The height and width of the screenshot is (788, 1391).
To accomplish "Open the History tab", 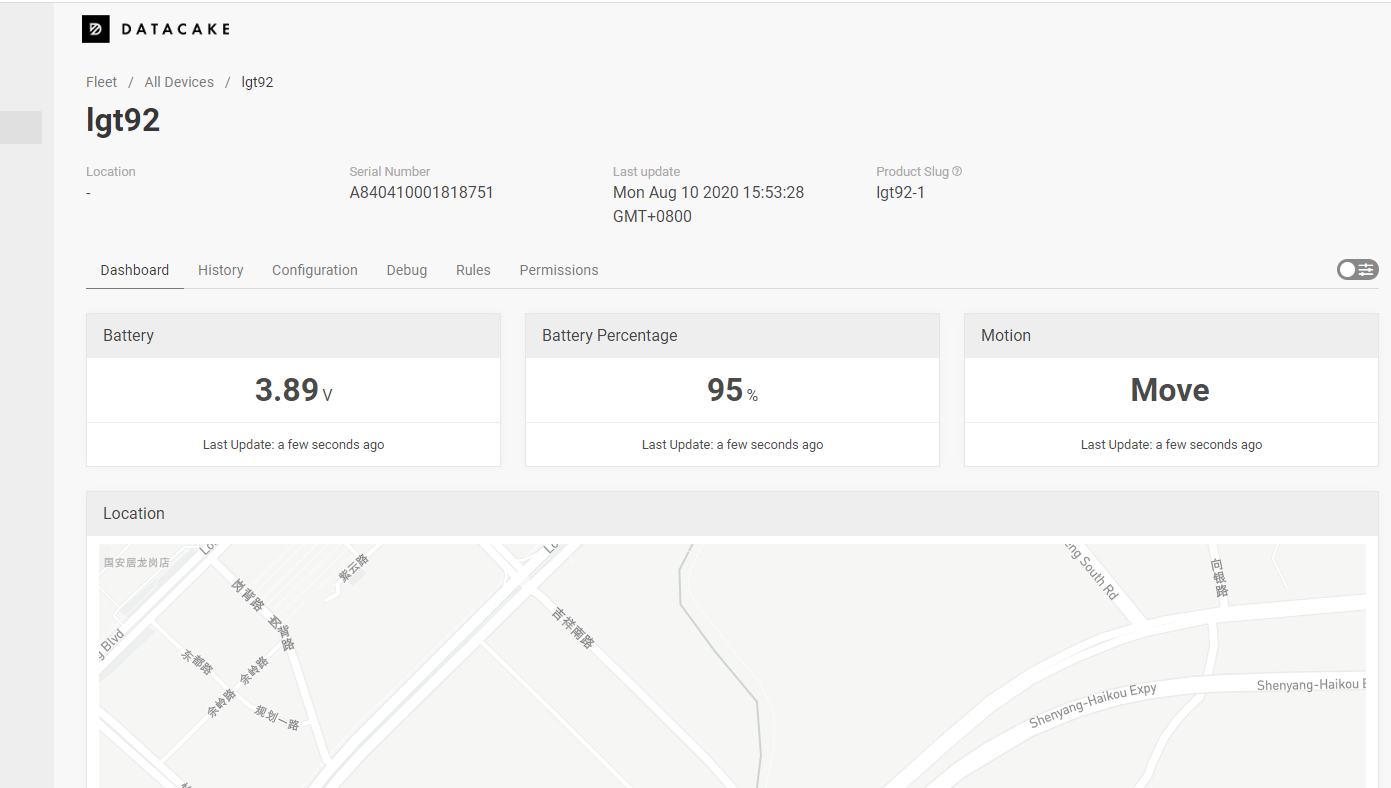I will coord(221,270).
